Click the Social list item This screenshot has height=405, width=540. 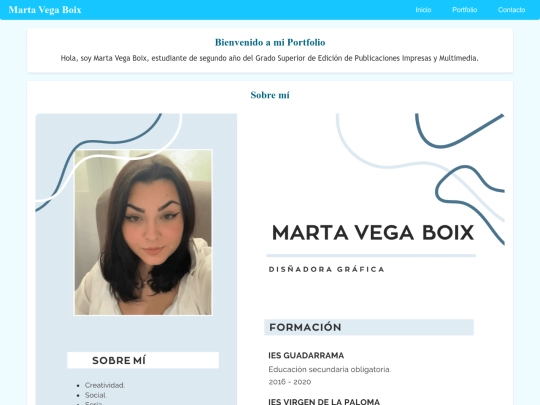click(96, 395)
